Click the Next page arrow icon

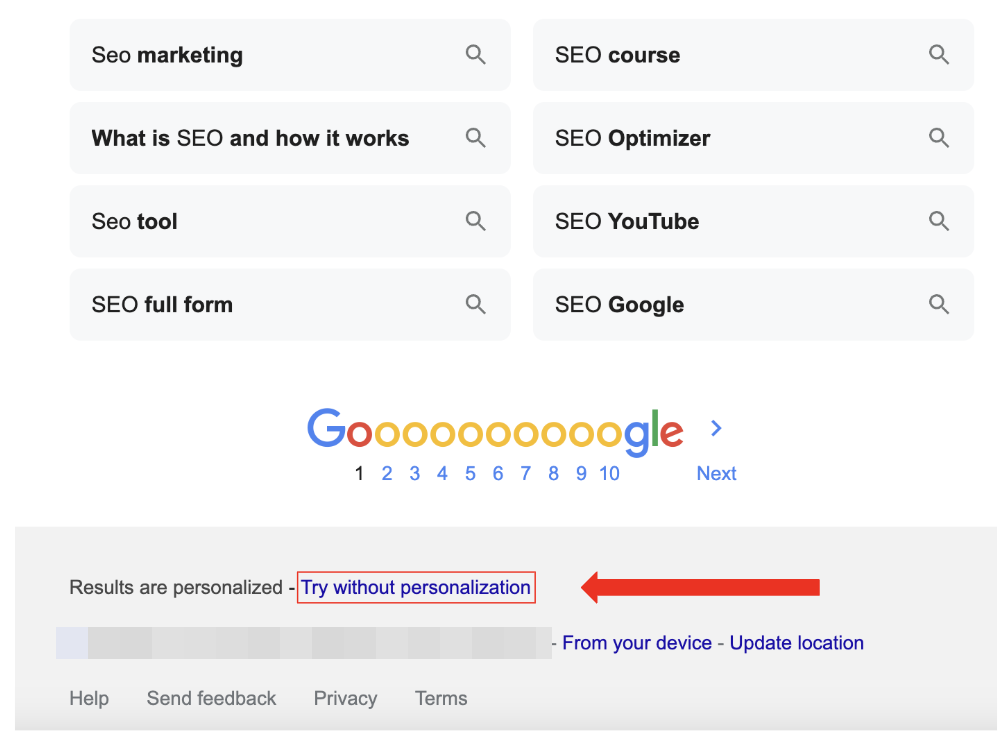tap(716, 428)
